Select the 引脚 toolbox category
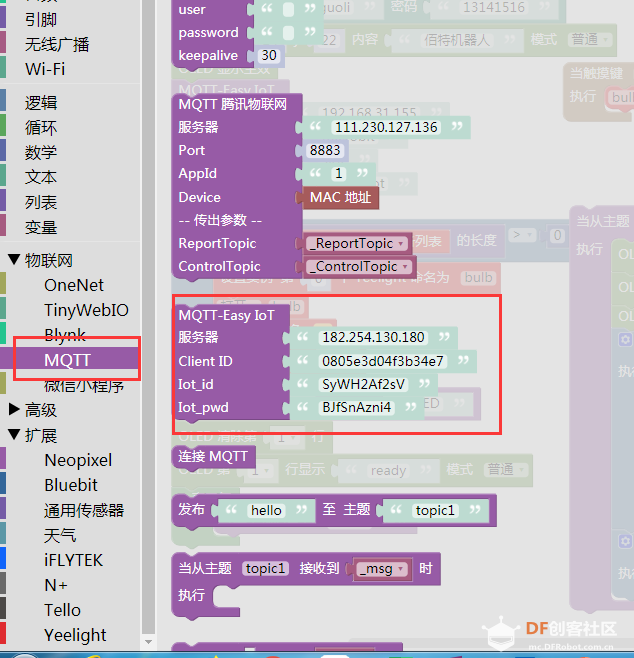The image size is (634, 658). (41, 20)
